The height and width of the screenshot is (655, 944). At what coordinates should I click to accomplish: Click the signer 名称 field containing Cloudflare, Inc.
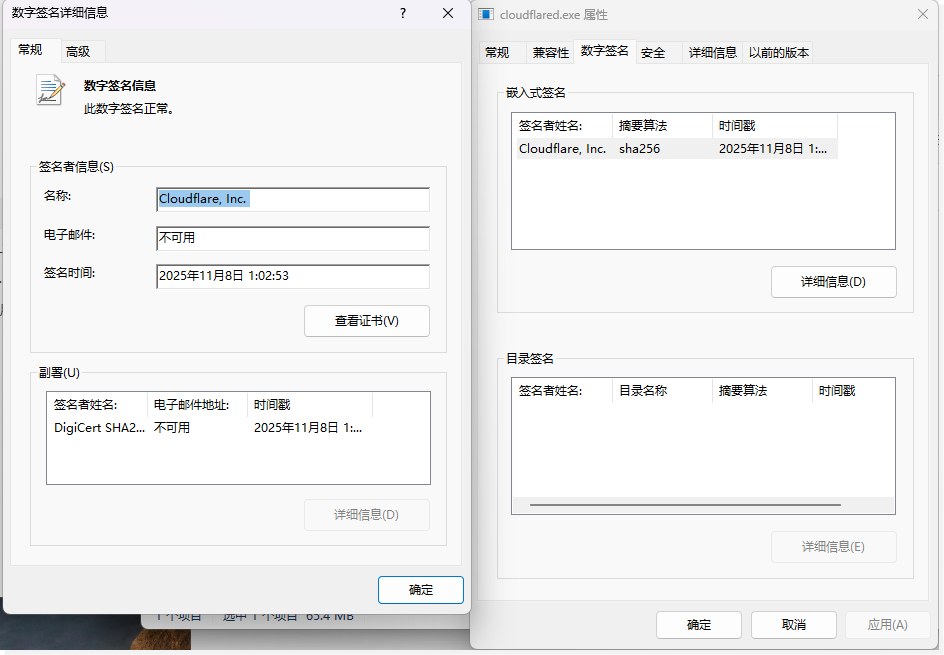point(293,199)
